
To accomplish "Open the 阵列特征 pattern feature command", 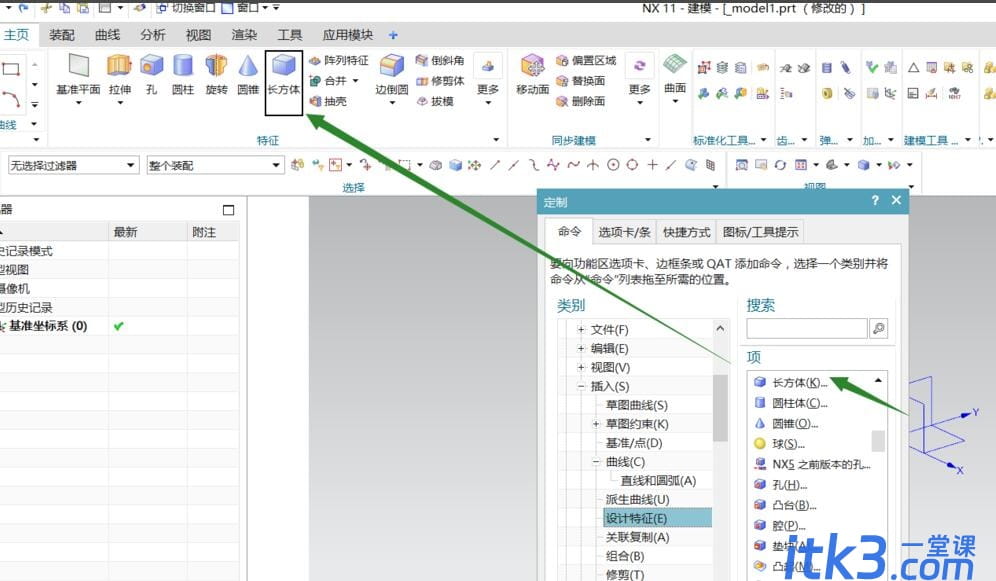I will coord(339,60).
